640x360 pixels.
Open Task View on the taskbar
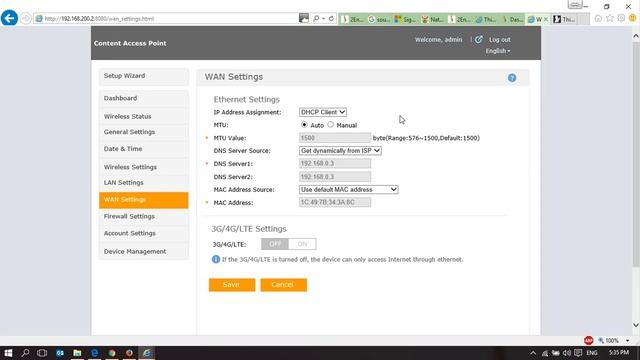click(x=42, y=353)
